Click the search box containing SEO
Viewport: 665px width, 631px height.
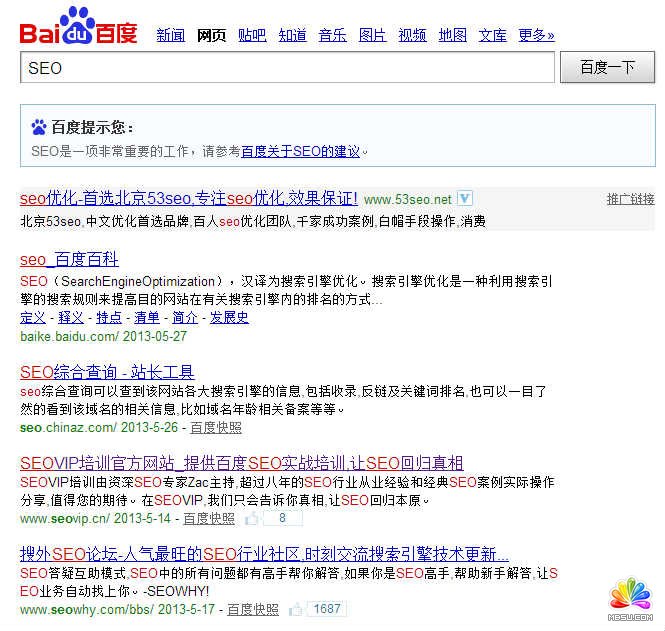287,68
